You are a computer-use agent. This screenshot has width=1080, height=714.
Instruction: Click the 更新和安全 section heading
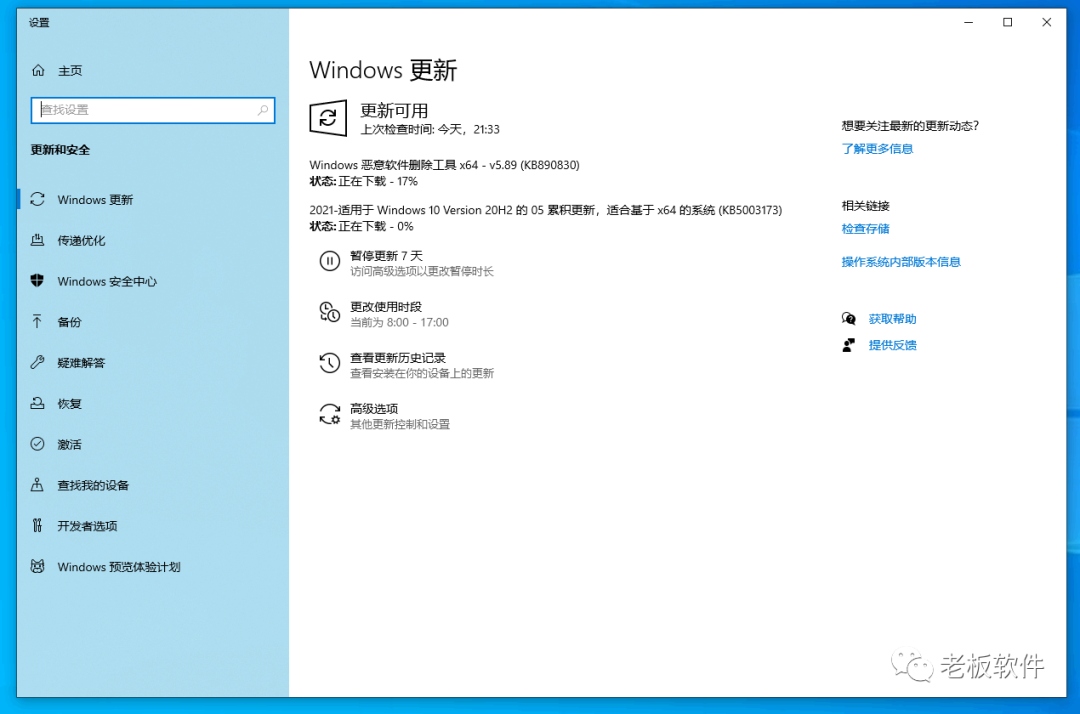point(60,150)
